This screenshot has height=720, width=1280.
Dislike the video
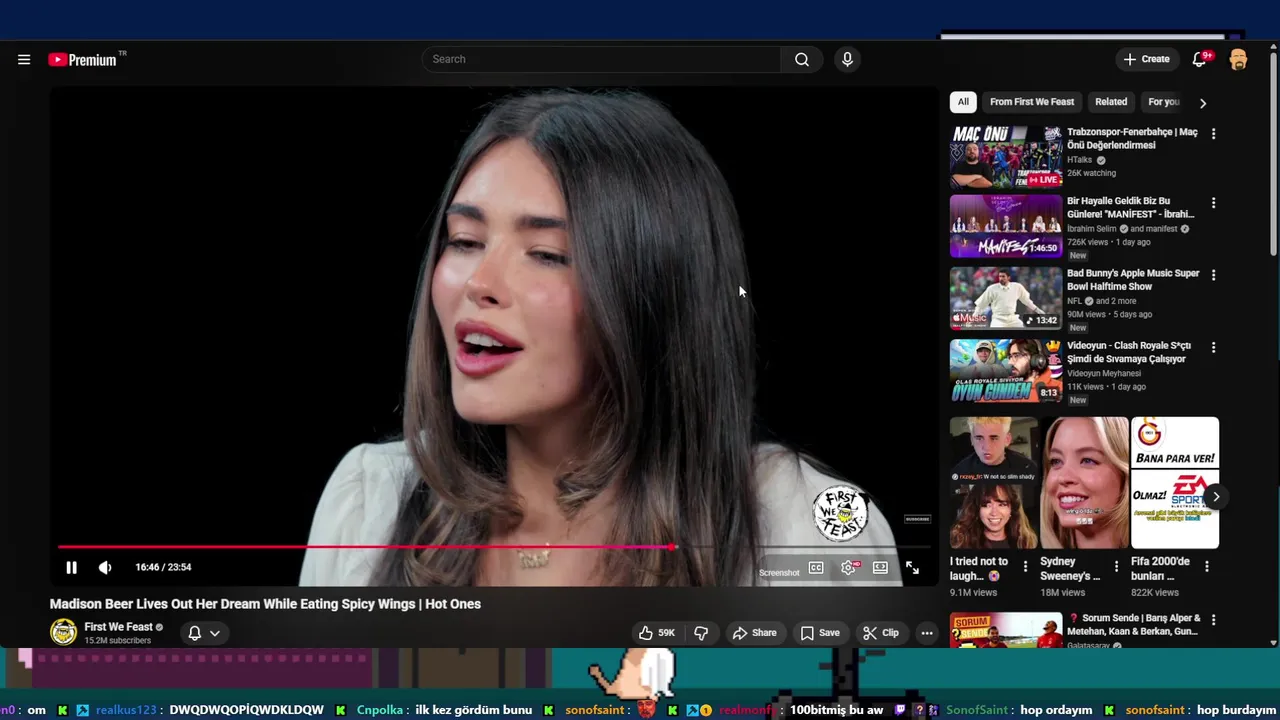coord(701,633)
